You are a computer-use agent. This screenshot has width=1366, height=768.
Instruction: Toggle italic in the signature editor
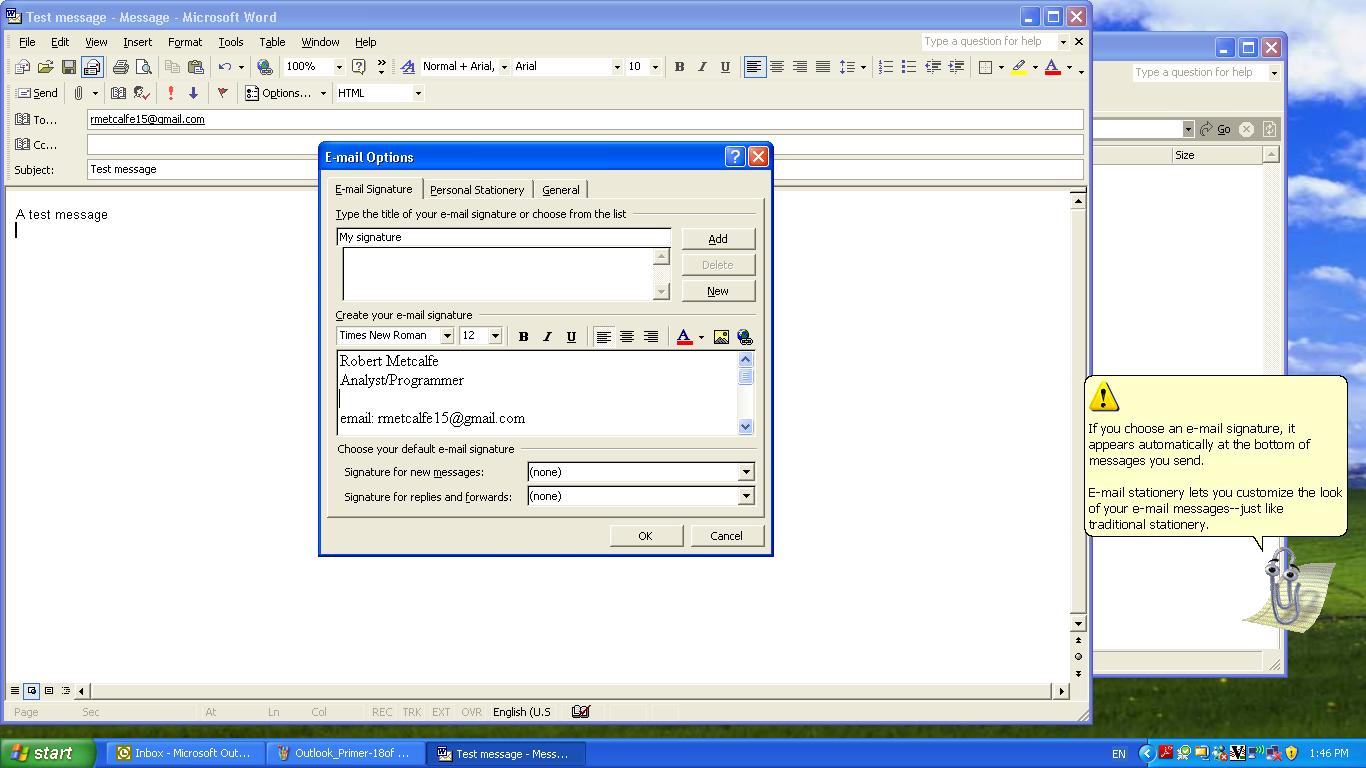click(547, 337)
